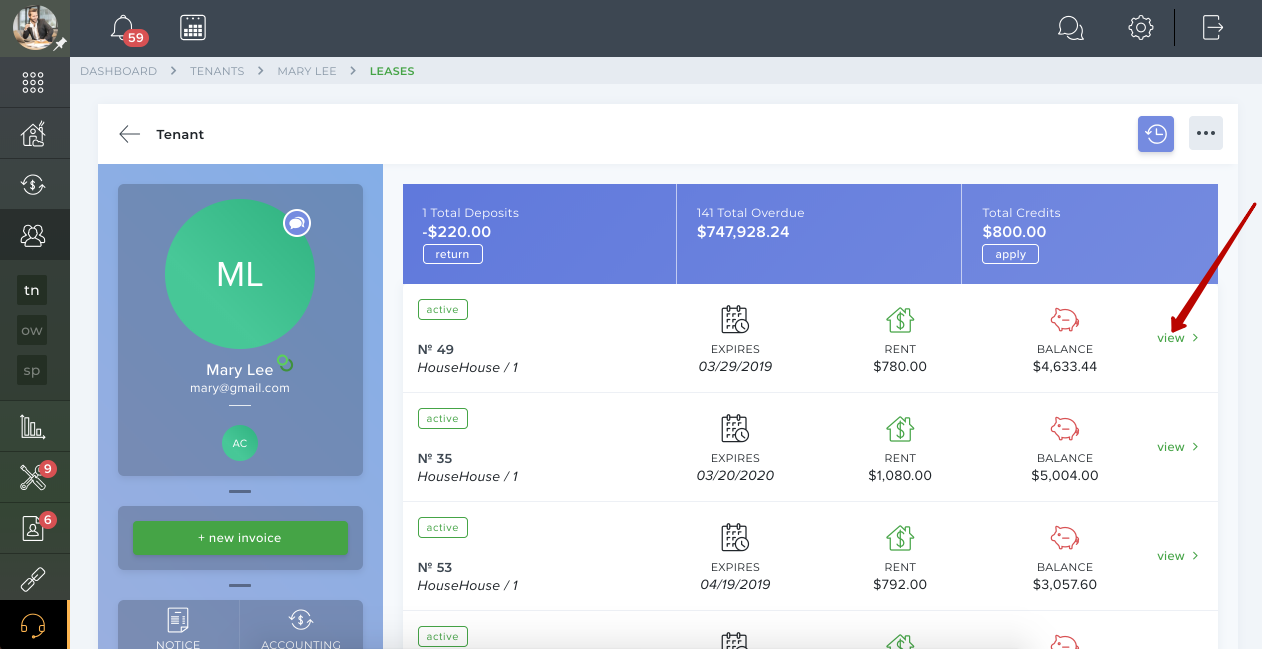This screenshot has width=1262, height=649.
Task: Open the properties house icon in sidebar
Action: [33, 133]
